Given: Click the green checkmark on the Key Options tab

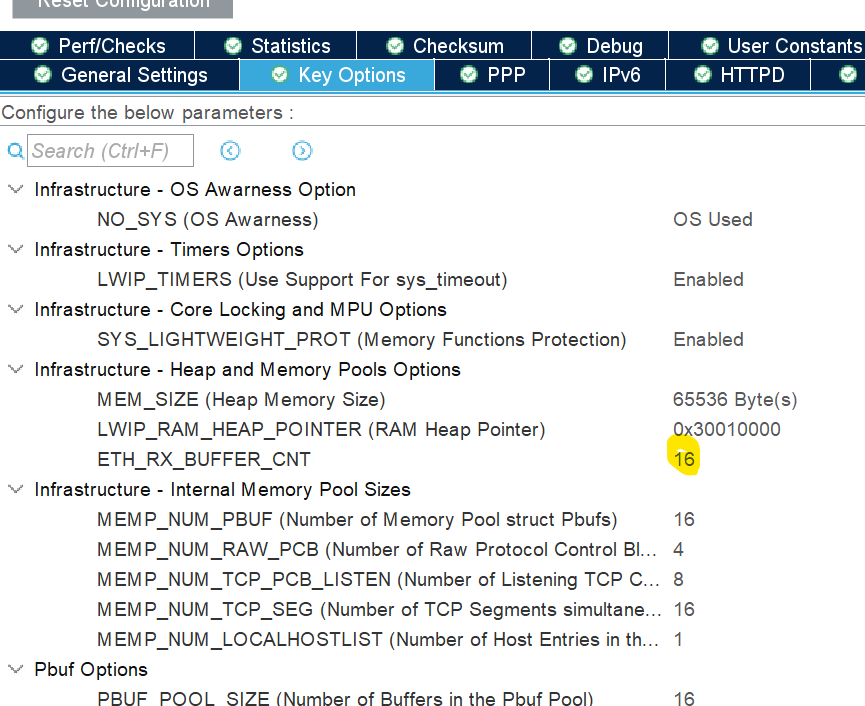Looking at the screenshot, I should pyautogui.click(x=279, y=74).
